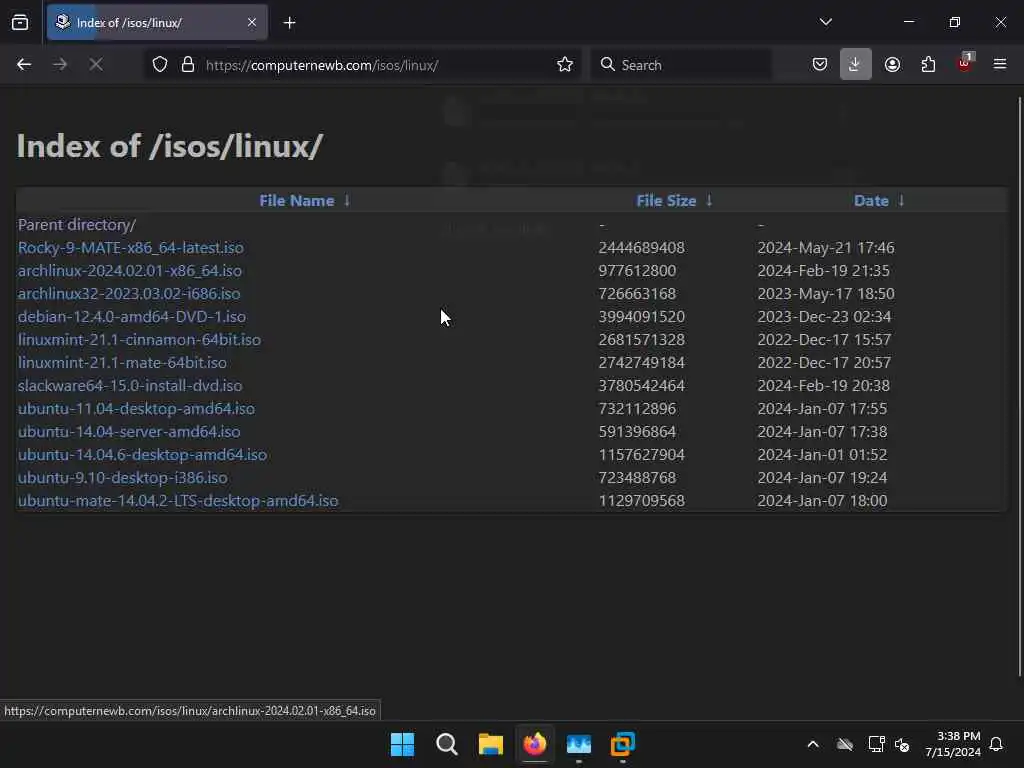1024x768 pixels.
Task: Open File Explorer from taskbar
Action: pyautogui.click(x=490, y=744)
